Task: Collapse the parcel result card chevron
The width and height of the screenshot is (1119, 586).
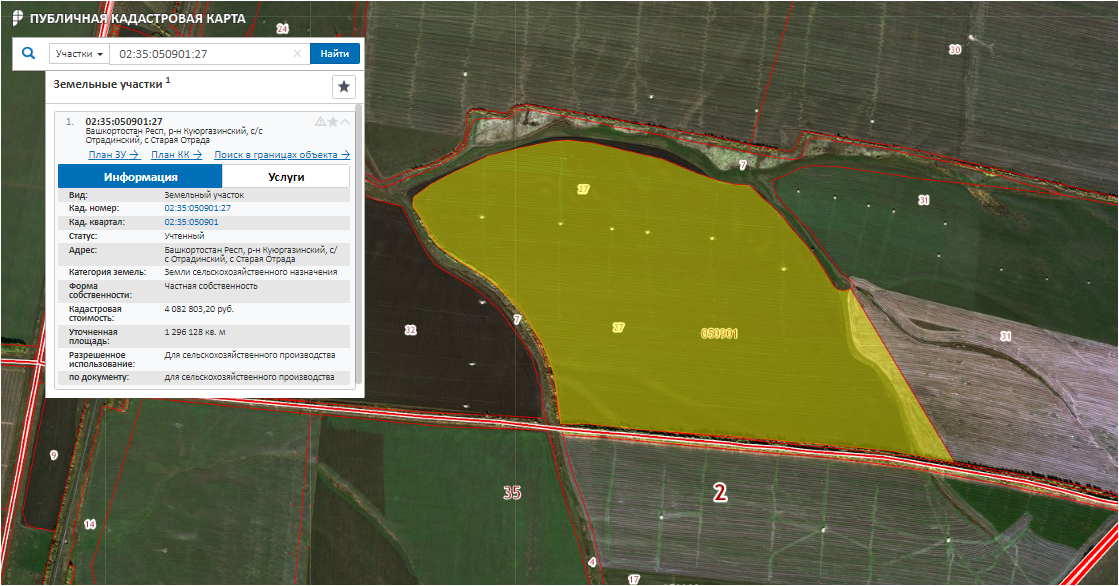Action: point(345,122)
